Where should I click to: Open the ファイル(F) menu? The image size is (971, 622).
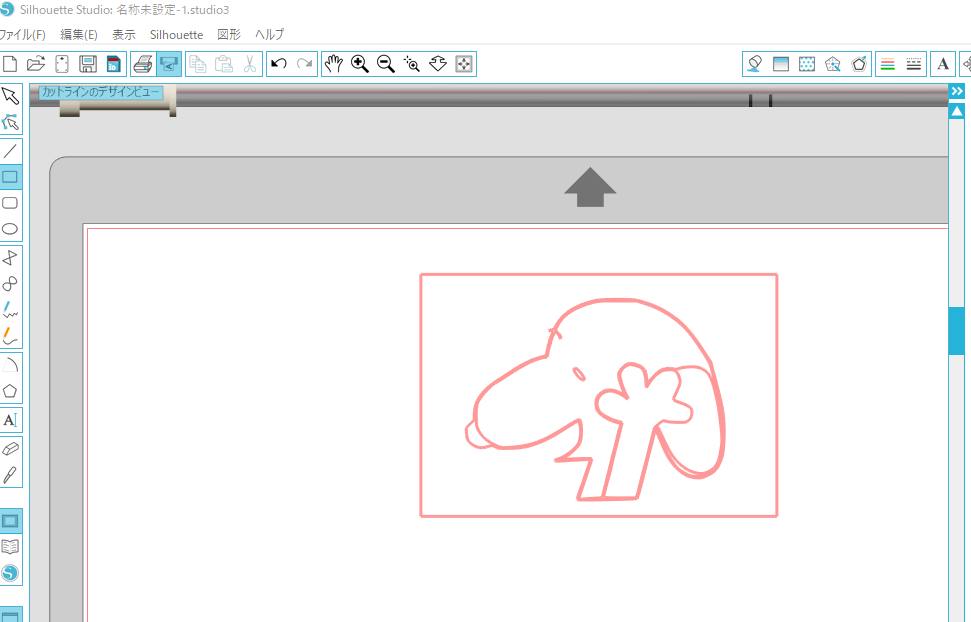pos(23,35)
